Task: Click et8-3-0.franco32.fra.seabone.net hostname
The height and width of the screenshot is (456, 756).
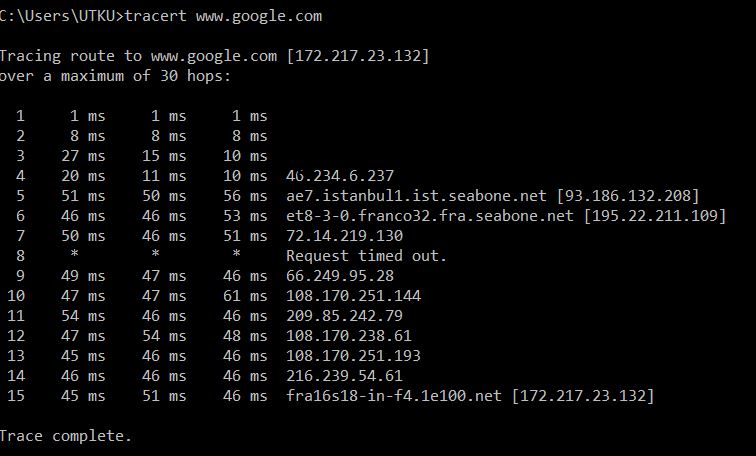Action: pos(430,215)
